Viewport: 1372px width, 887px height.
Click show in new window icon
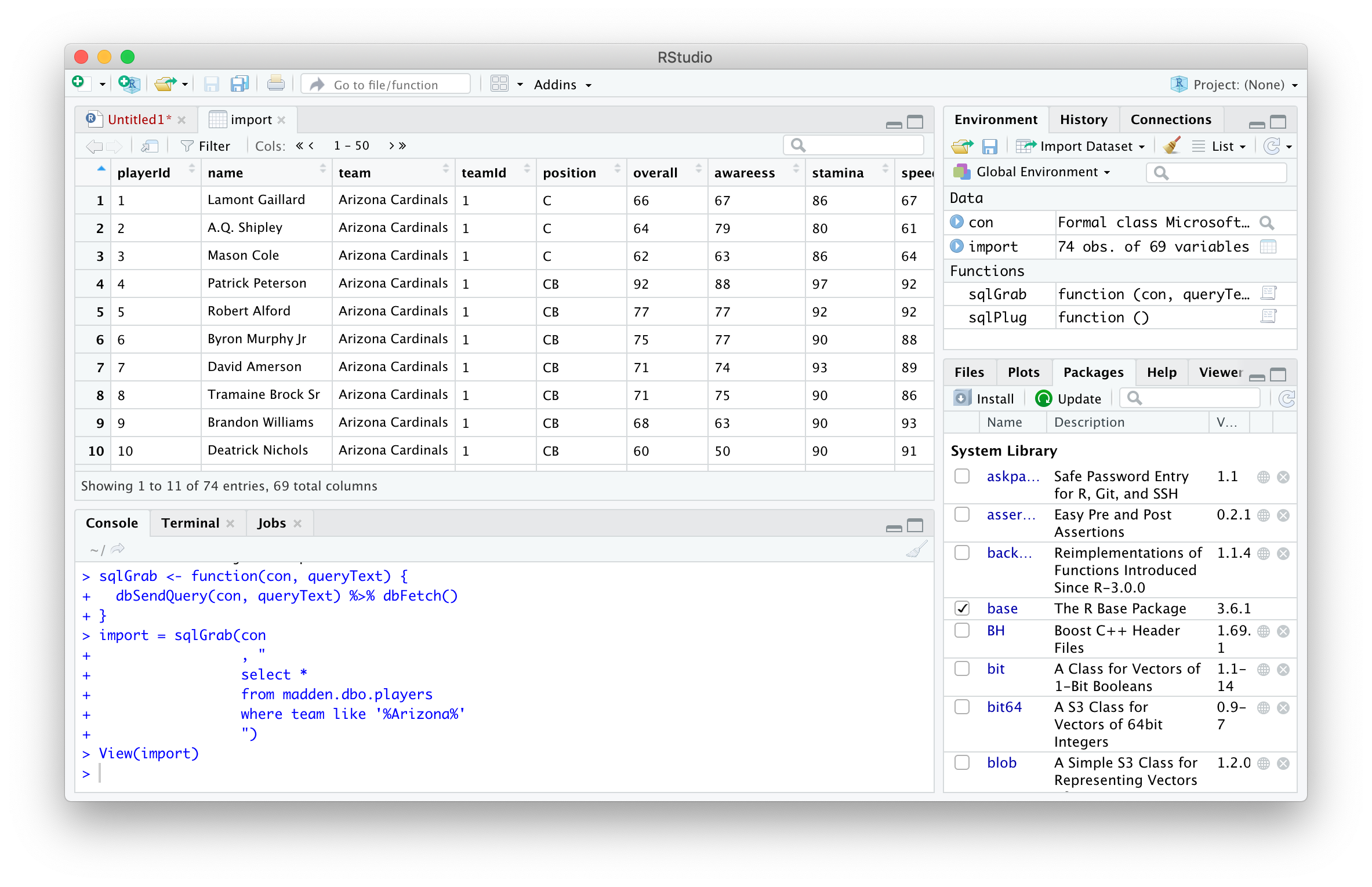click(x=150, y=146)
